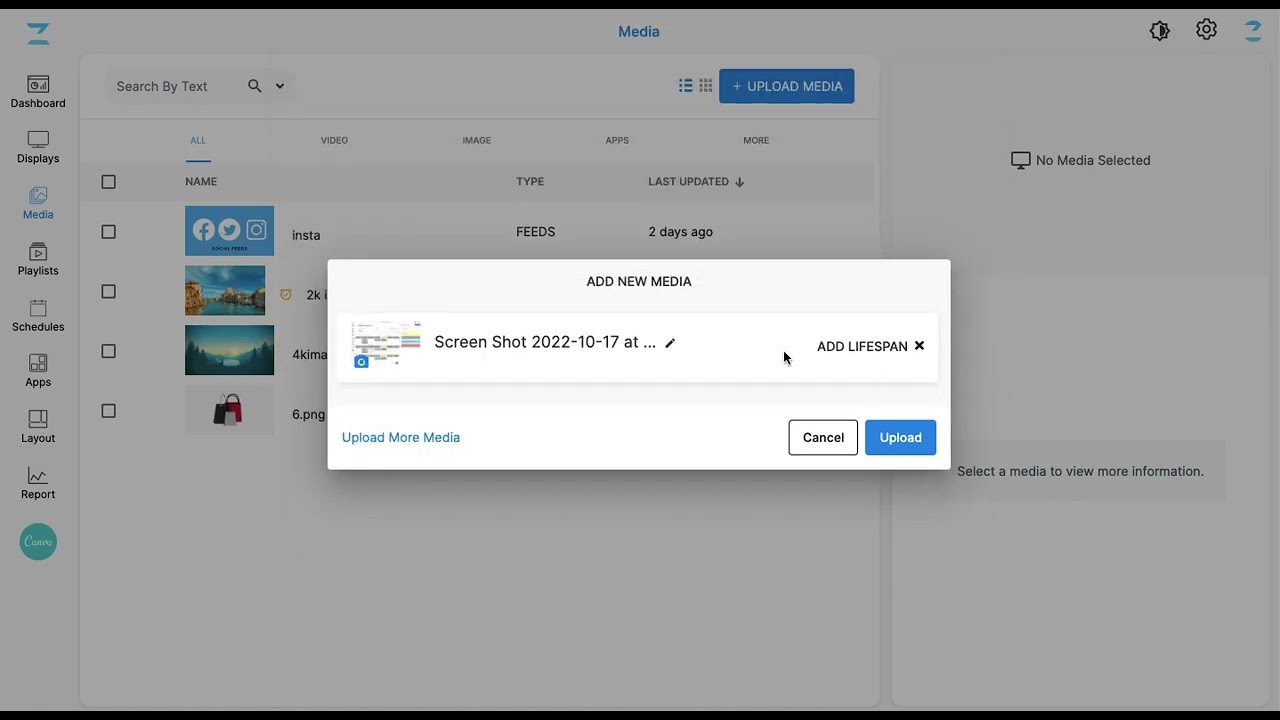Sort by the Last Updated arrow

point(740,182)
